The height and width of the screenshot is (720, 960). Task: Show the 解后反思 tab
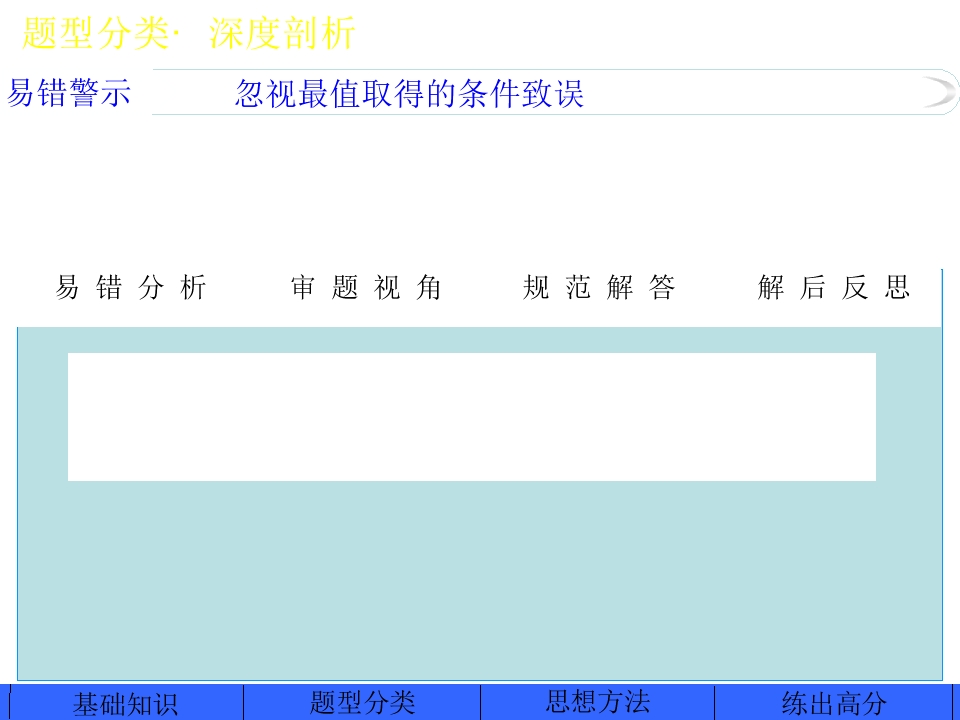pyautogui.click(x=833, y=287)
